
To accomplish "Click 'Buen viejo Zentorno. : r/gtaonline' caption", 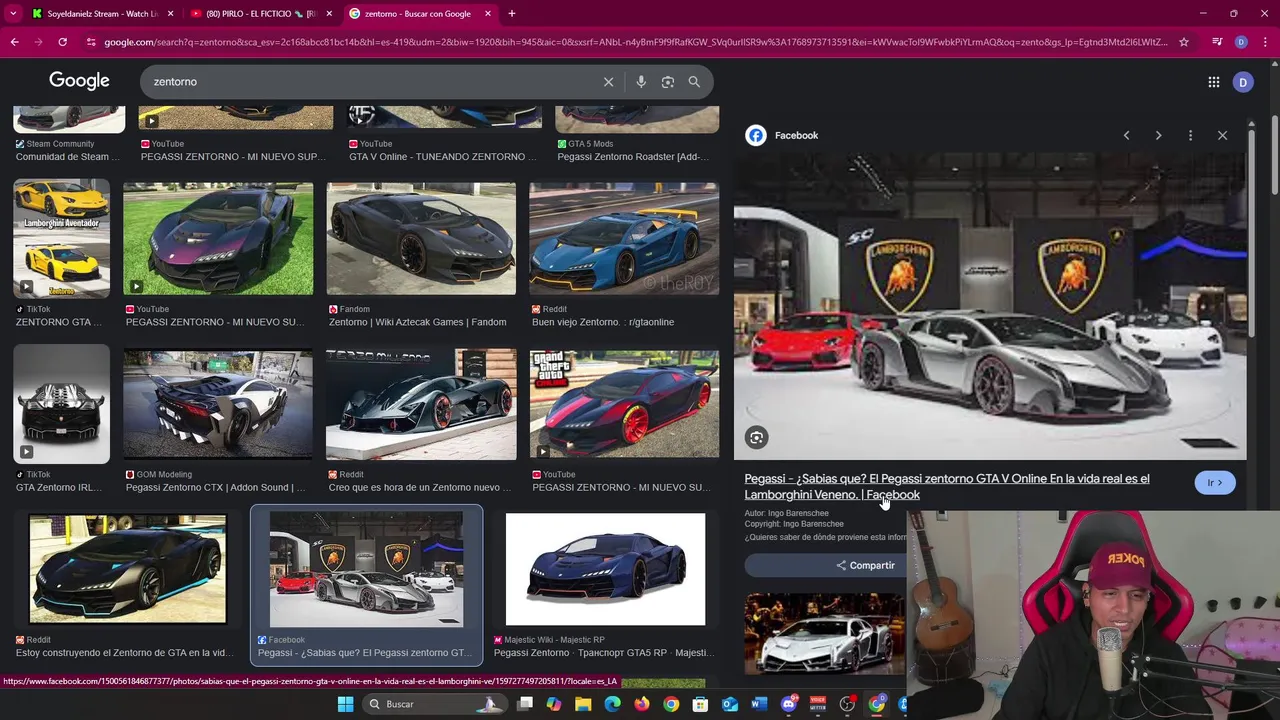I will click(603, 322).
